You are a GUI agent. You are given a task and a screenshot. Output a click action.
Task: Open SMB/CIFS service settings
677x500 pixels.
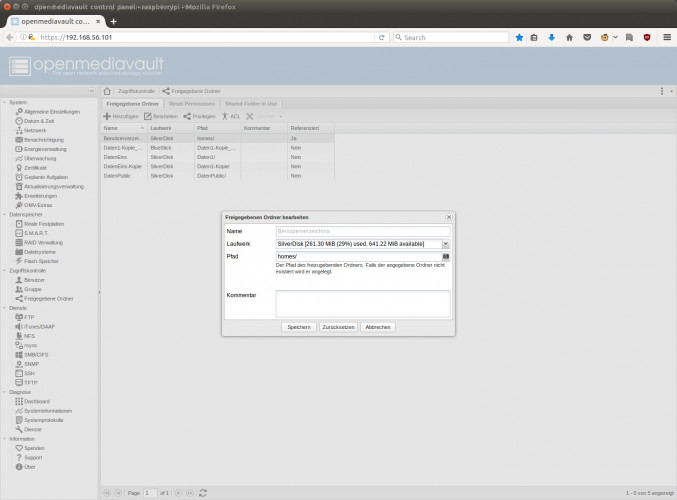click(x=32, y=355)
